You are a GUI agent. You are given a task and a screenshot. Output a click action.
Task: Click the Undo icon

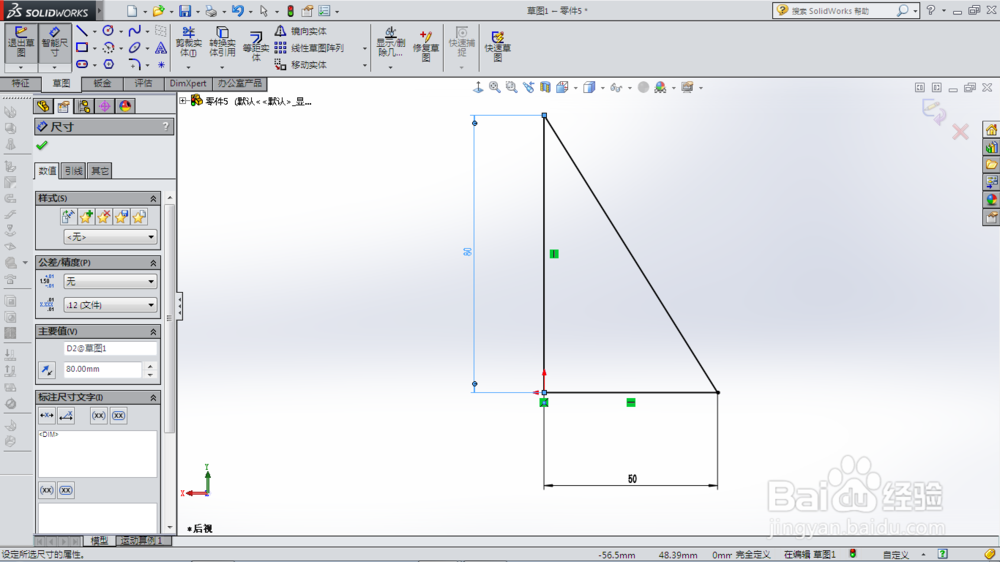(x=238, y=11)
